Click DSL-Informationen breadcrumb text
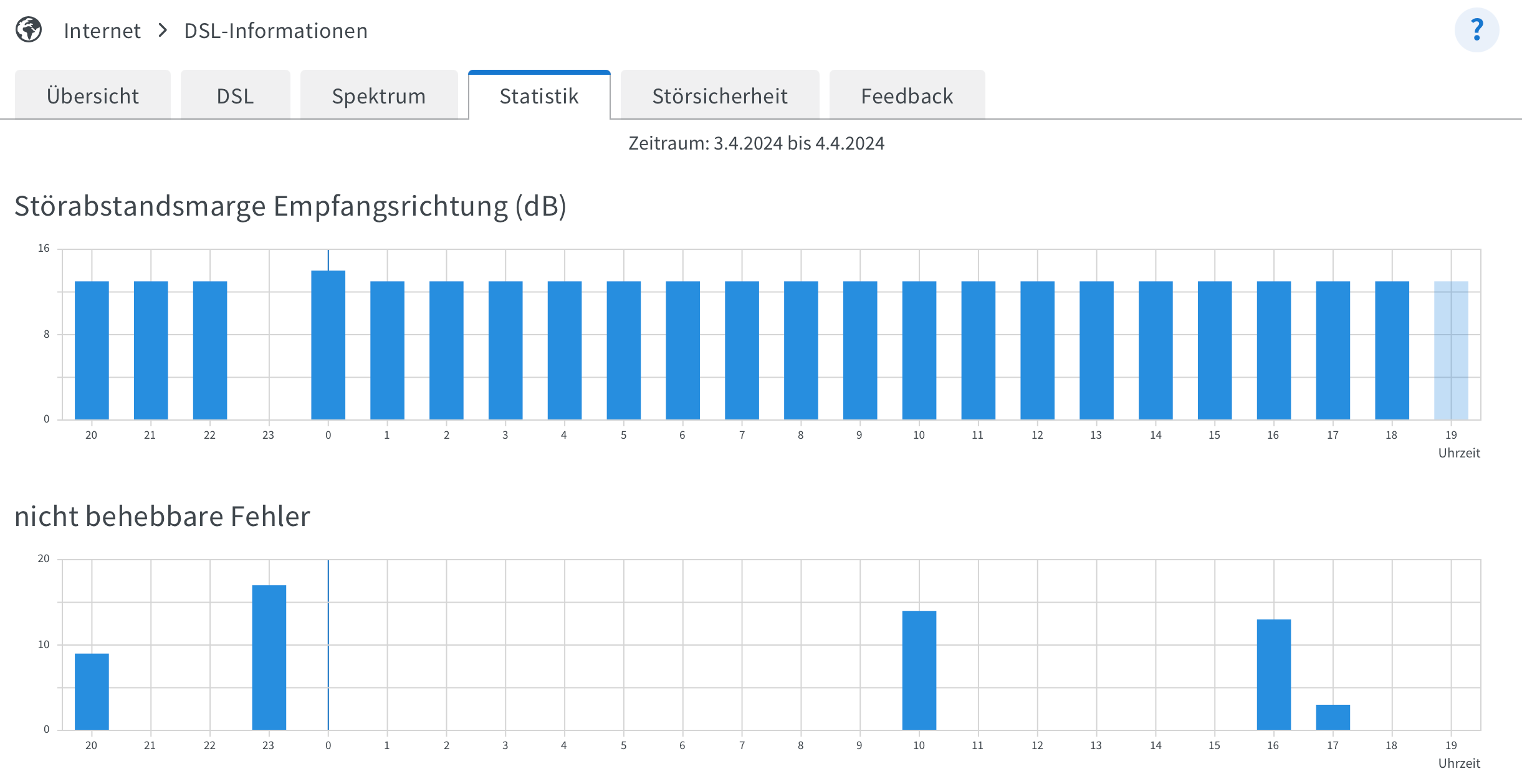 (276, 31)
